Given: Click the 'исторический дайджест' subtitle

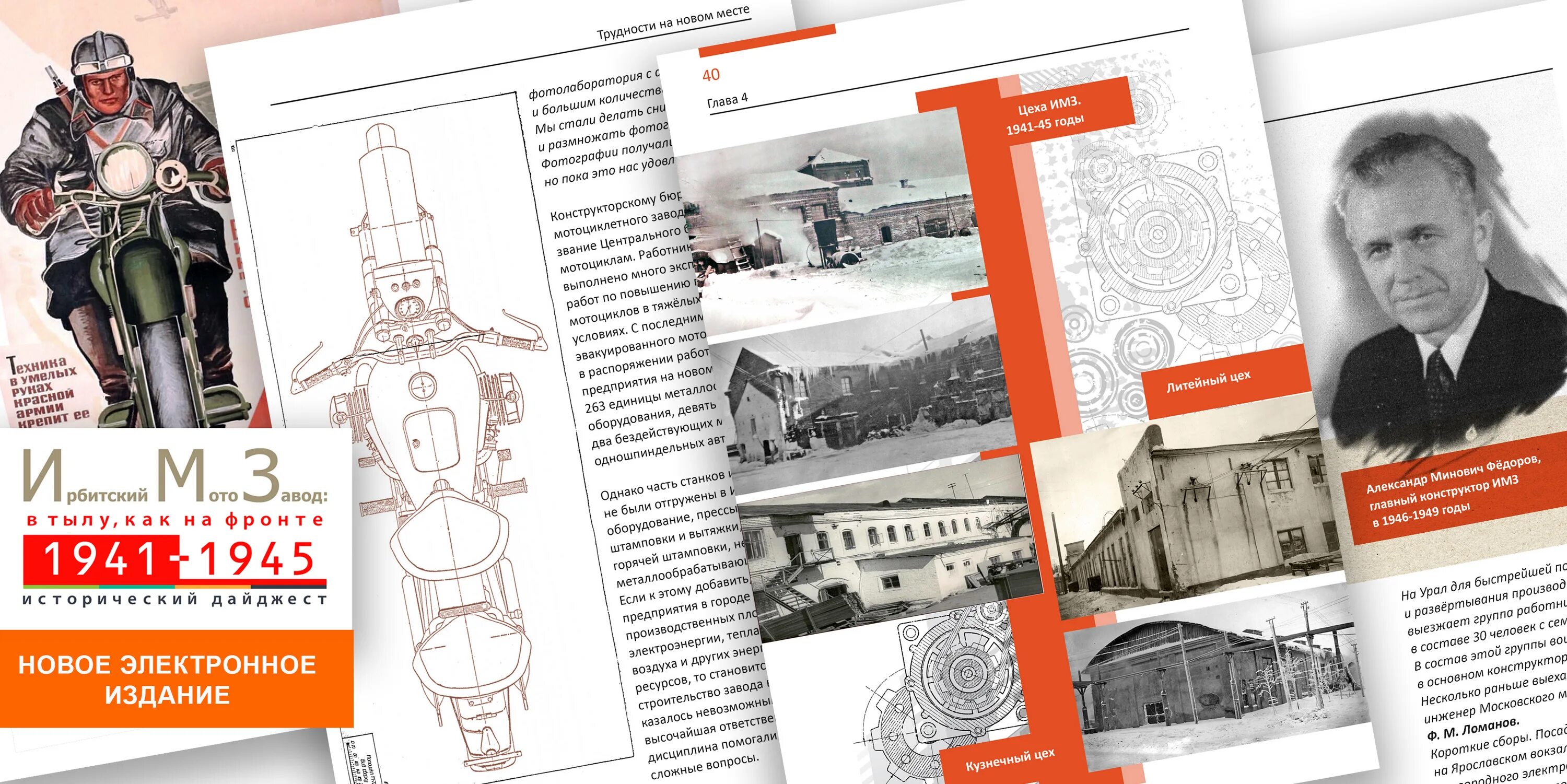Looking at the screenshot, I should coord(175,600).
